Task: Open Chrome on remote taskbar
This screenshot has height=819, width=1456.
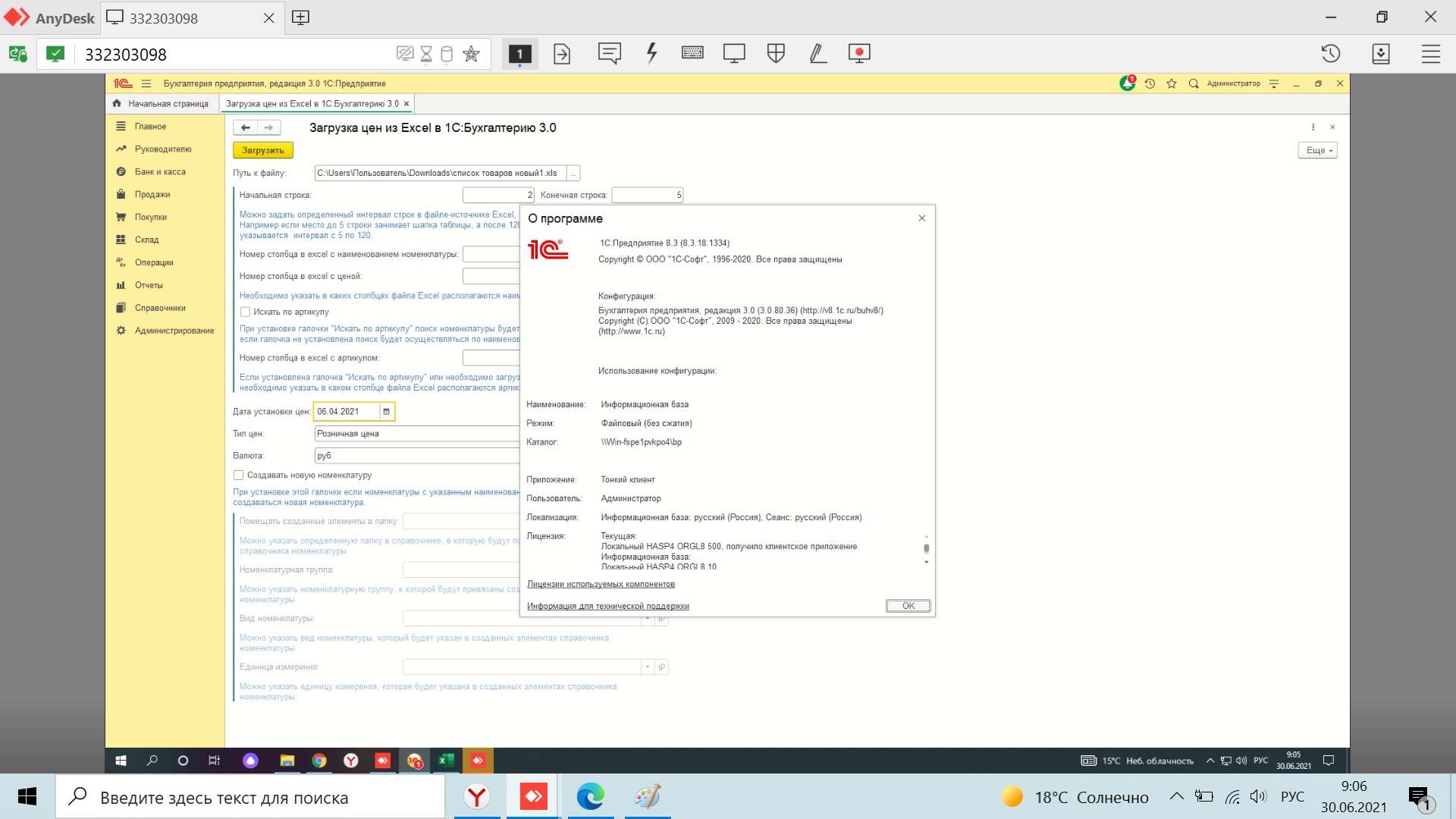Action: pos(319,761)
